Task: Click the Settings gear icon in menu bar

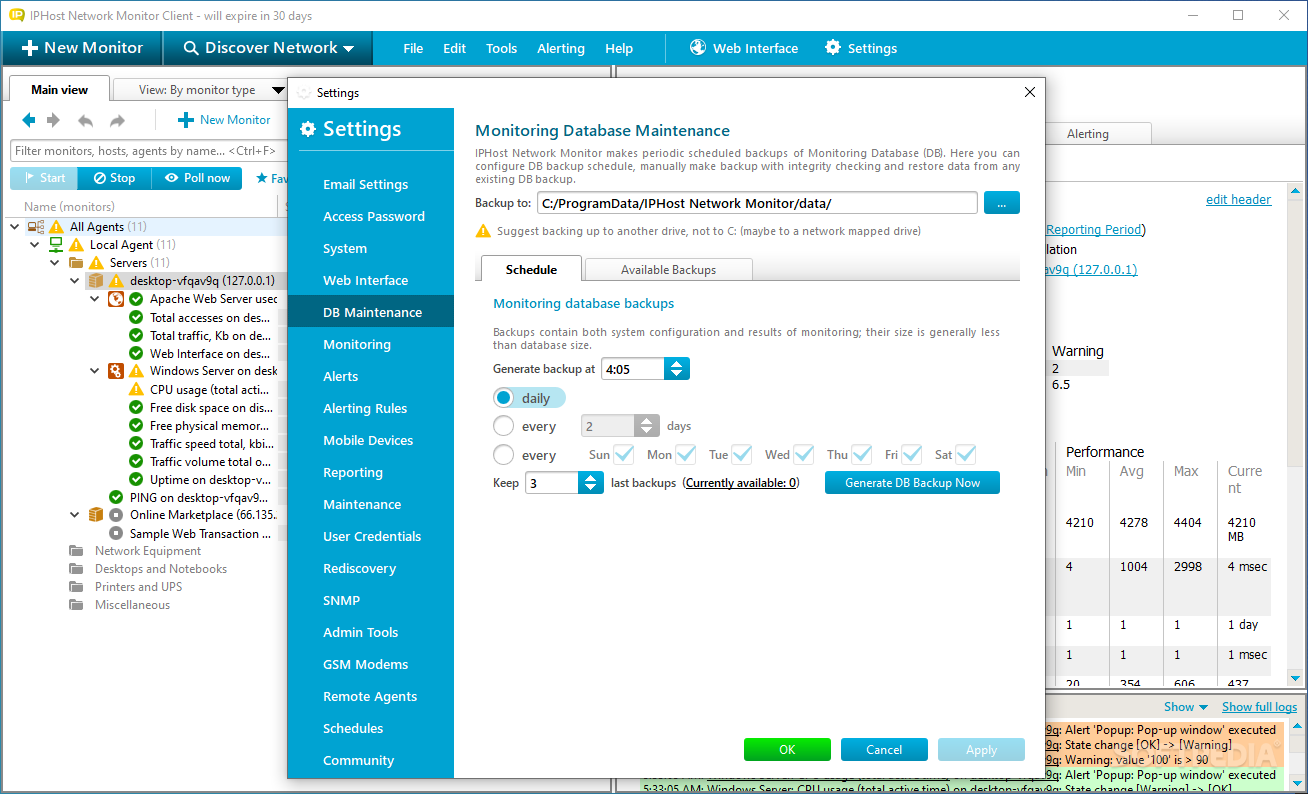Action: (833, 47)
